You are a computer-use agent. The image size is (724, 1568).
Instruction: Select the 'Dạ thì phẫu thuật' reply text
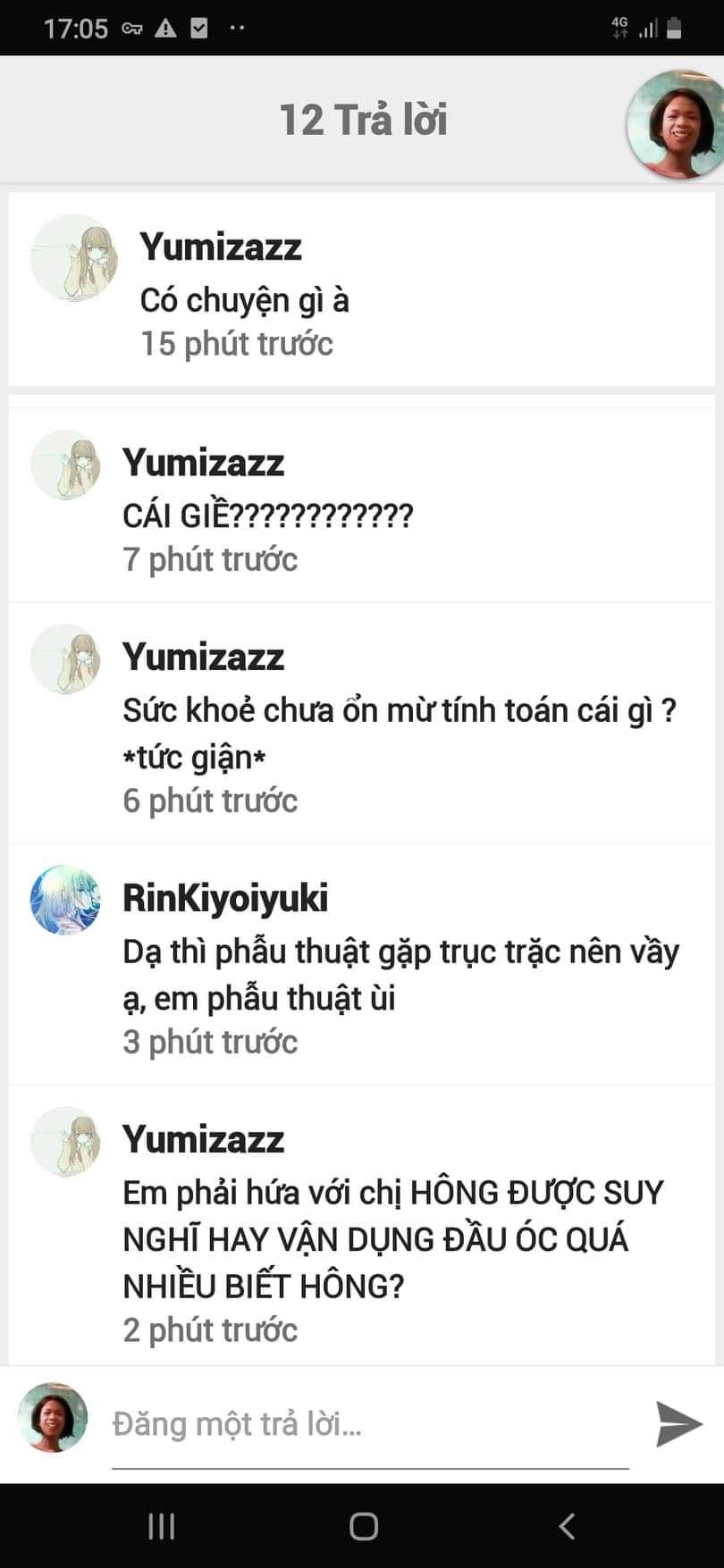pyautogui.click(x=400, y=975)
